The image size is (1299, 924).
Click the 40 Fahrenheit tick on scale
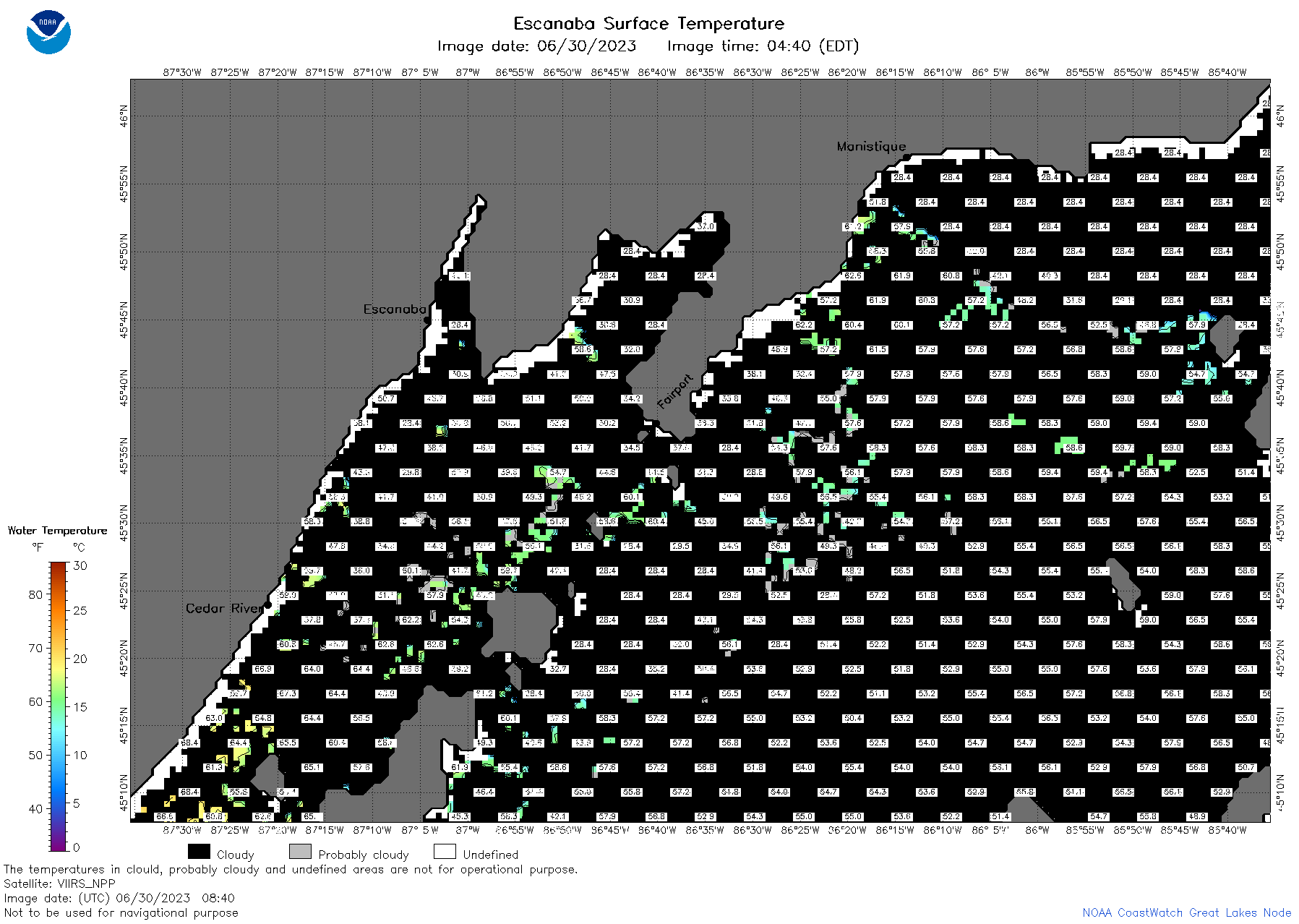pos(35,808)
